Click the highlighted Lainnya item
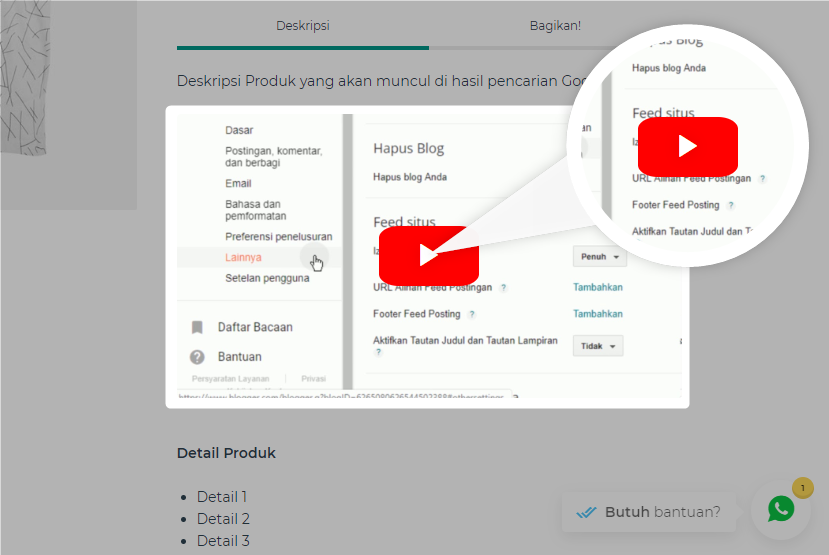This screenshot has width=829, height=555. tap(243, 257)
